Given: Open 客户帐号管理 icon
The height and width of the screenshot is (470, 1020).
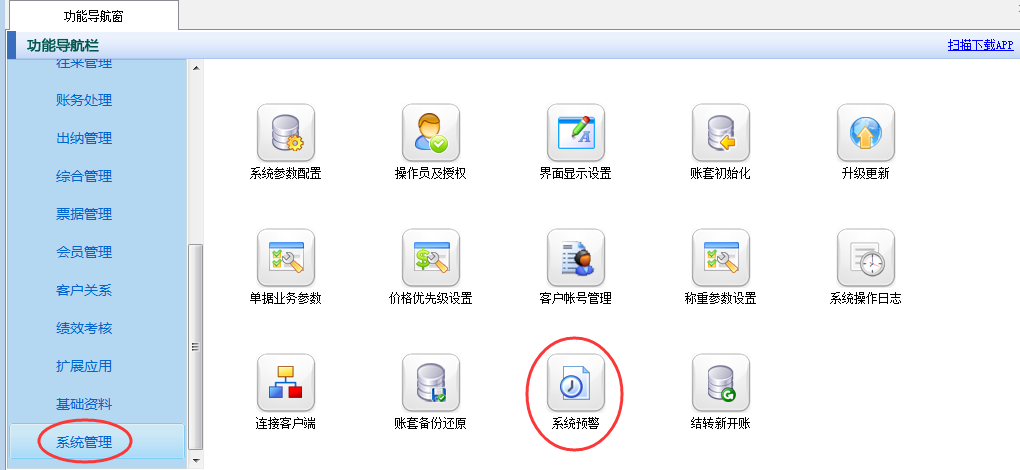Looking at the screenshot, I should pos(576,258).
